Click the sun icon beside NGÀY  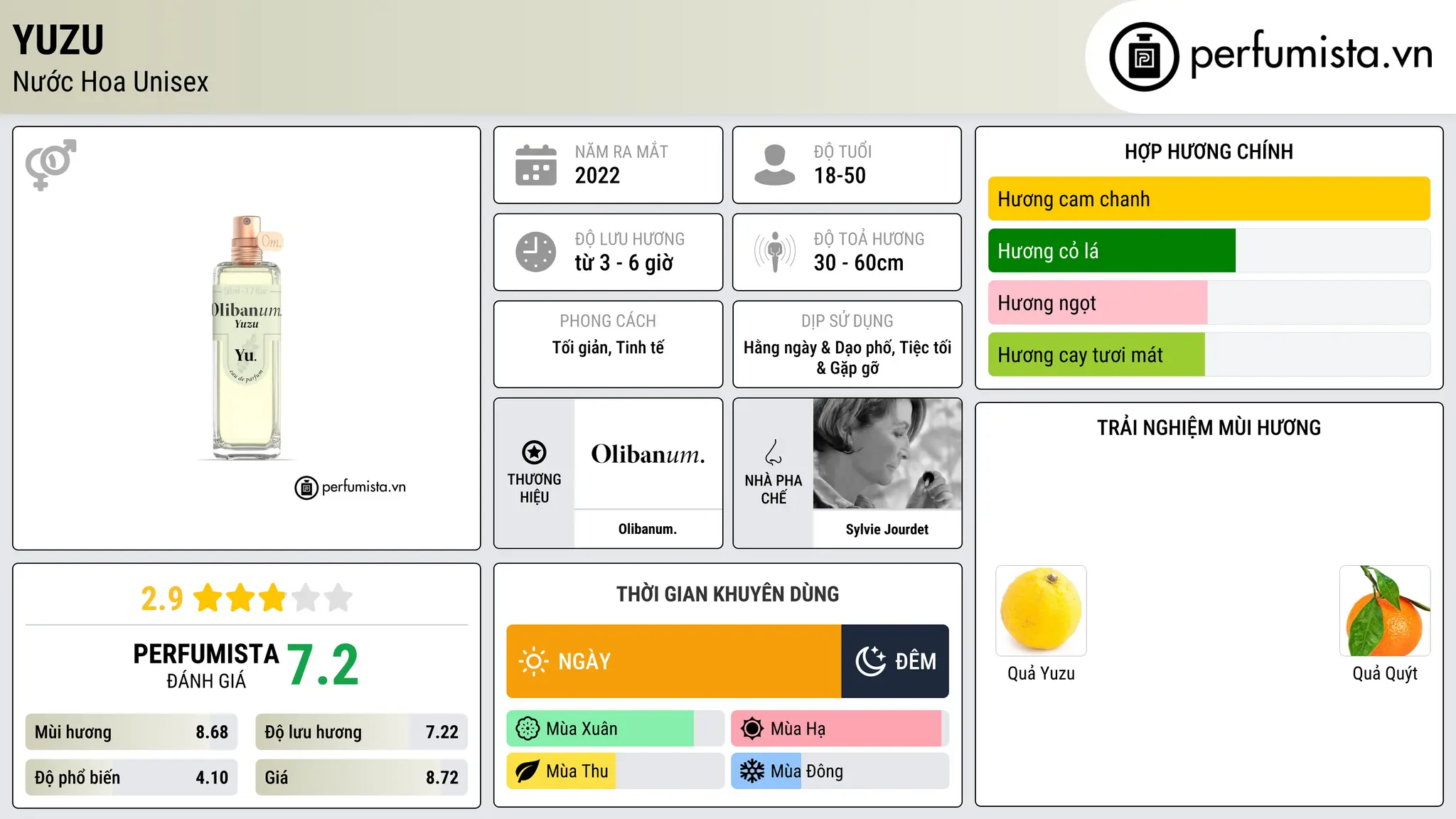pyautogui.click(x=534, y=661)
